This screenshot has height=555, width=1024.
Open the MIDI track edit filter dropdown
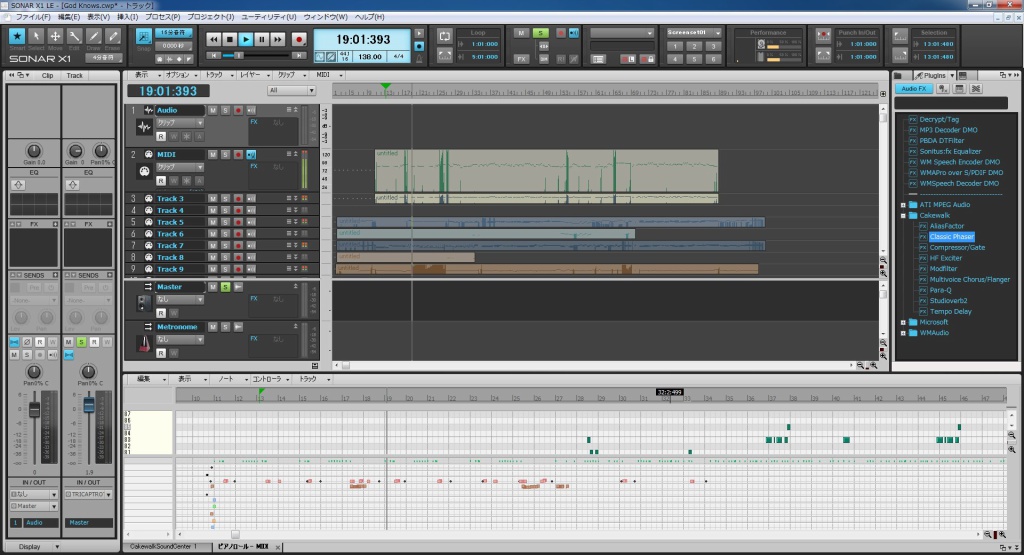[180, 167]
